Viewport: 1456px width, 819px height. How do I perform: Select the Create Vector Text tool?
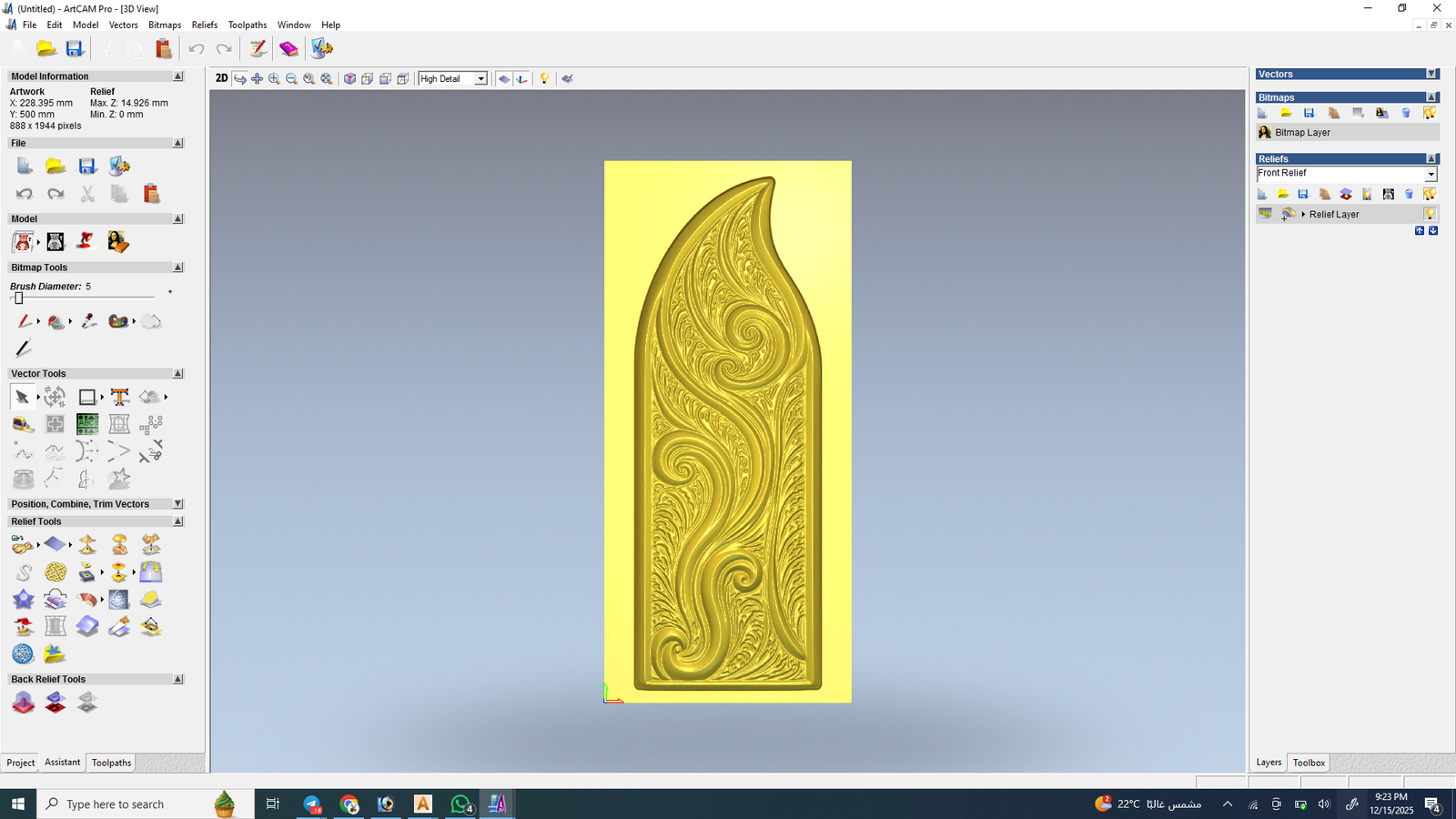coord(119,397)
